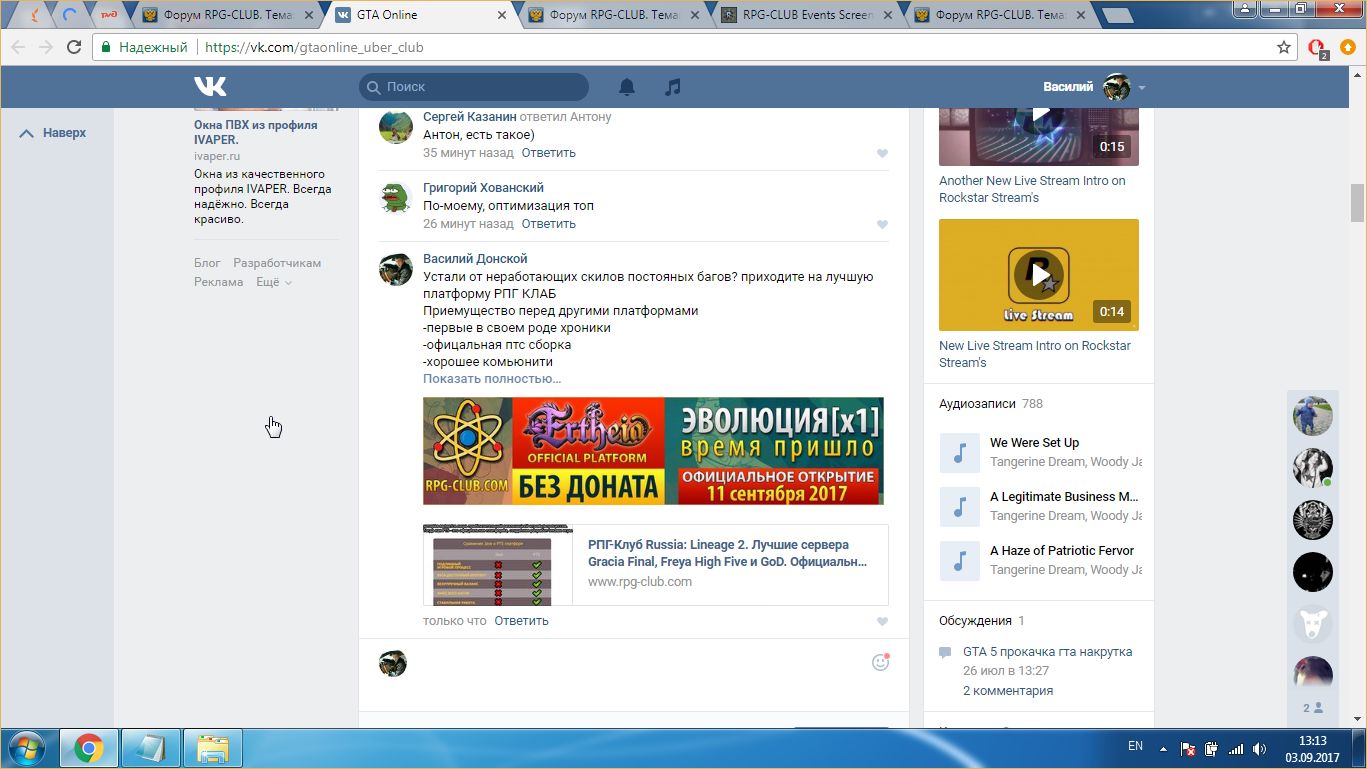The width and height of the screenshot is (1367, 769).
Task: Bookmark the page with the star icon
Action: pos(1284,47)
